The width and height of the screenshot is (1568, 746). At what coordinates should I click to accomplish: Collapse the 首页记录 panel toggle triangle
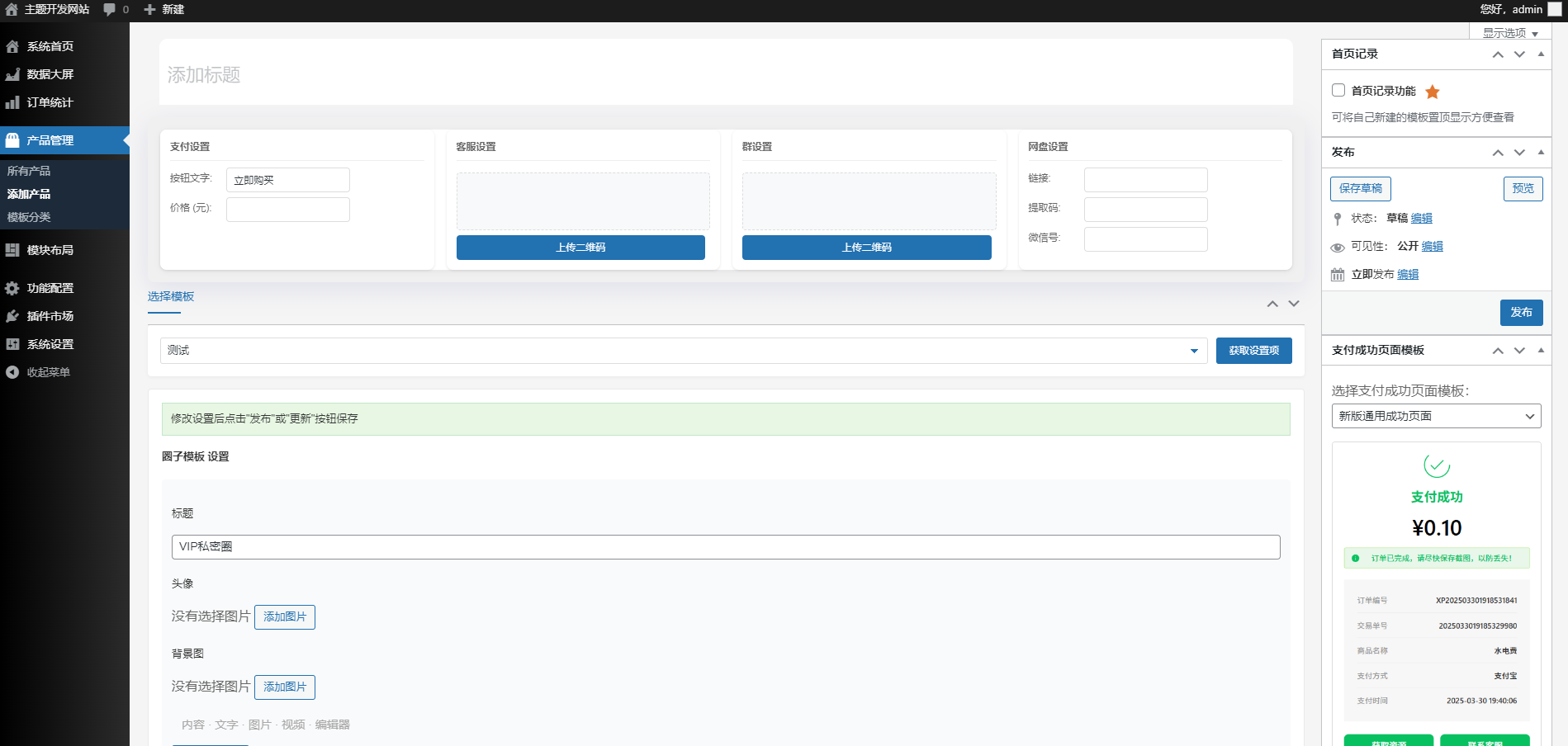[x=1541, y=54]
